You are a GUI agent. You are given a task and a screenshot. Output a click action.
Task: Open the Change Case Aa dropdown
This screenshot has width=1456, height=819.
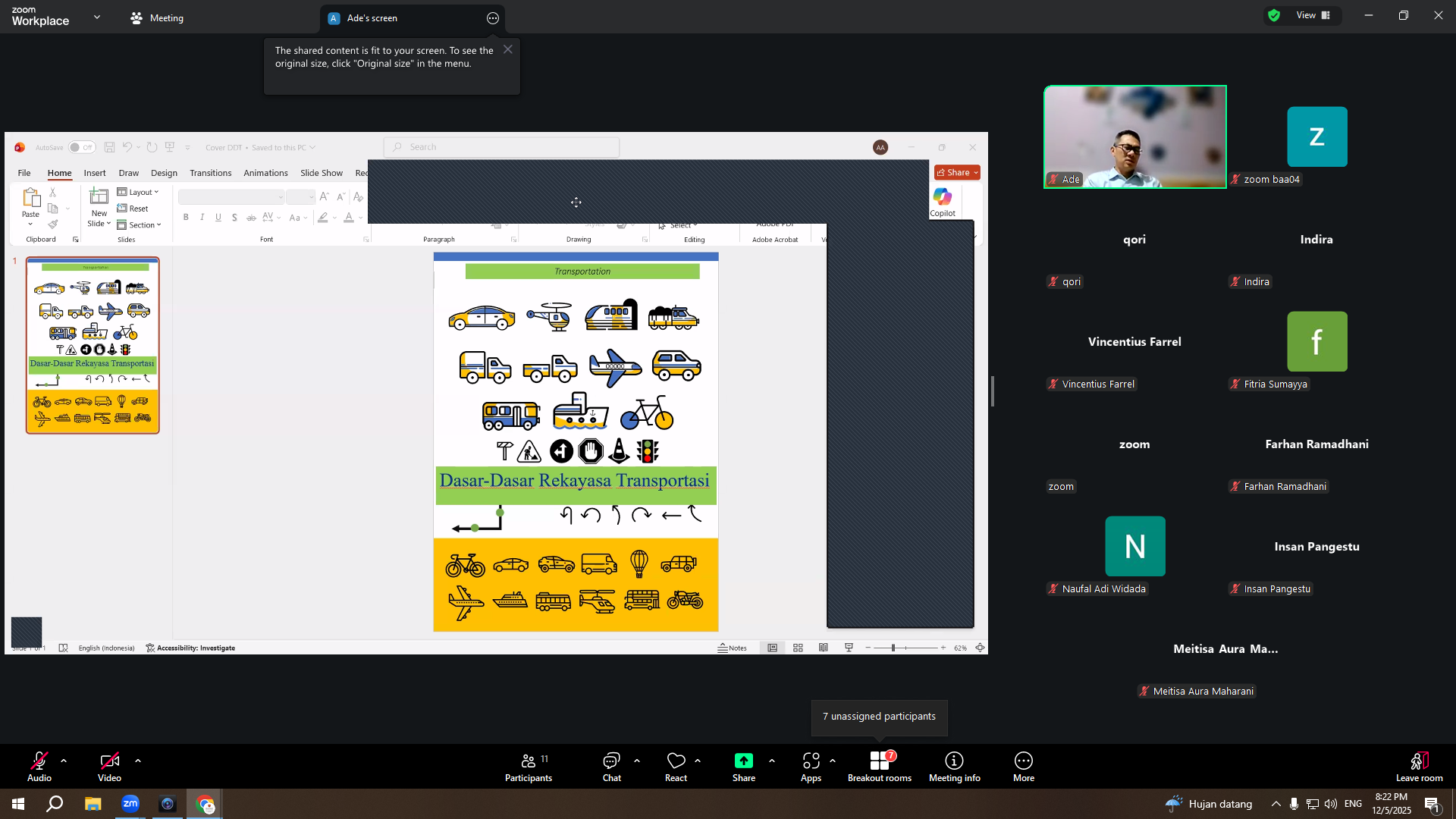pyautogui.click(x=298, y=218)
